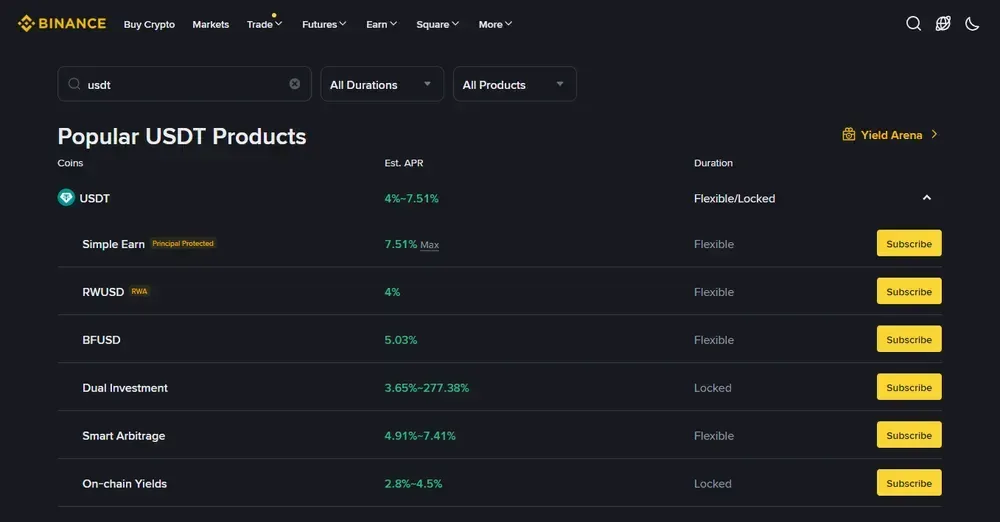Click the USDT coin icon

point(66,198)
